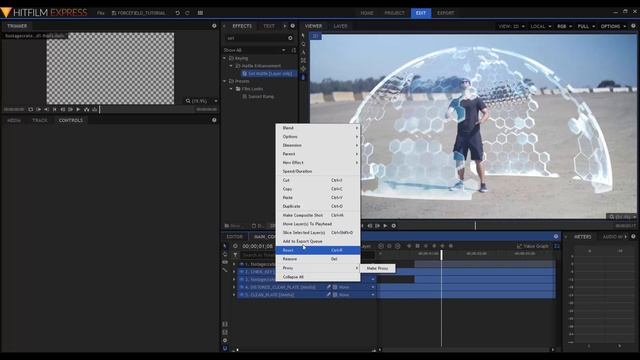640x360 pixels.
Task: Open the Value Graph view
Action: coord(533,246)
